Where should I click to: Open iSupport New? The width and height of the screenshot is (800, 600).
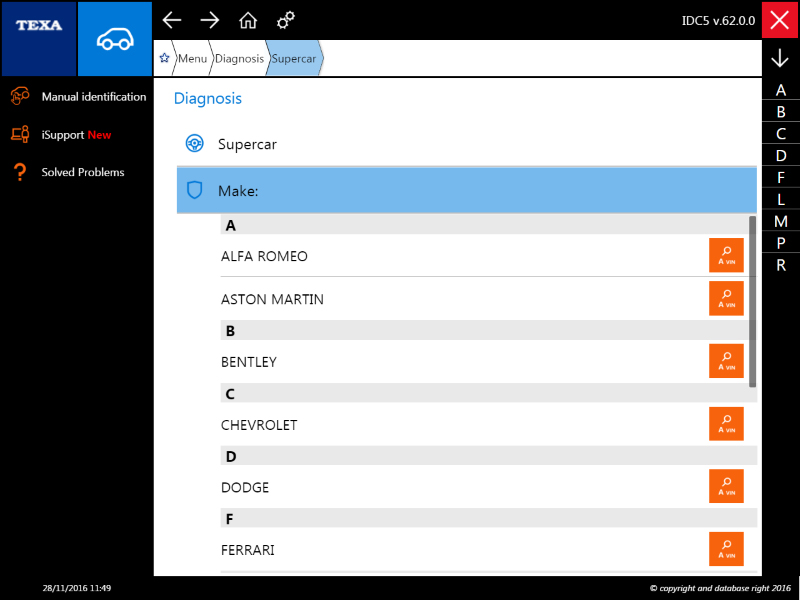[77, 135]
